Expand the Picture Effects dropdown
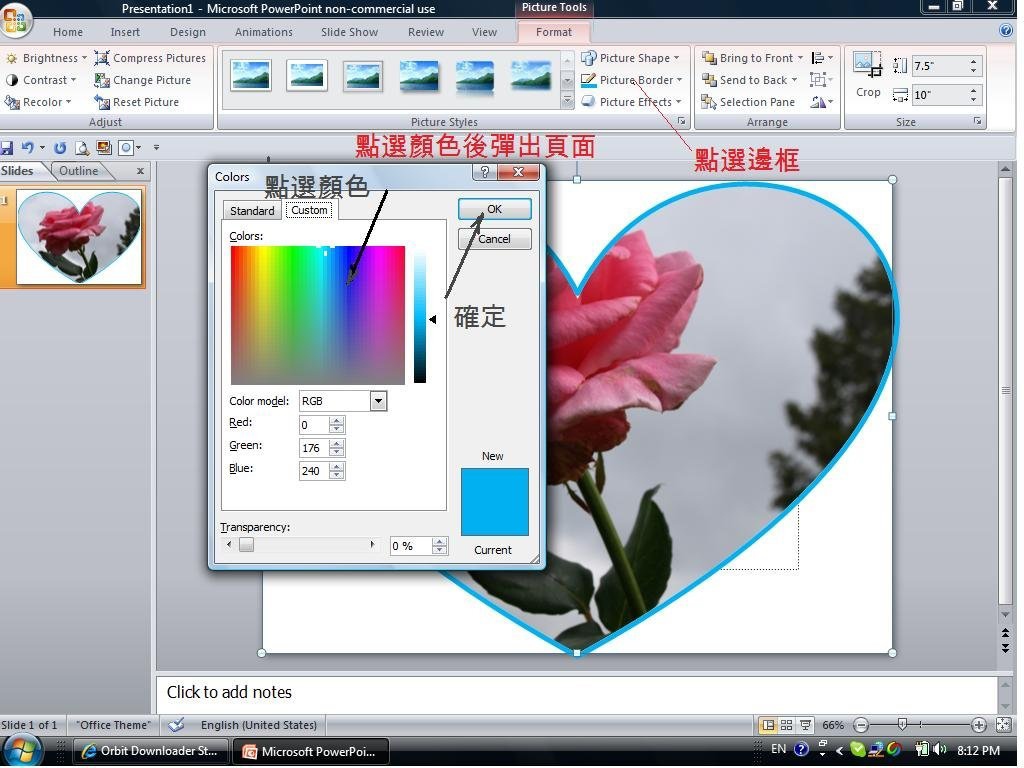This screenshot has width=1024, height=768. coord(679,102)
